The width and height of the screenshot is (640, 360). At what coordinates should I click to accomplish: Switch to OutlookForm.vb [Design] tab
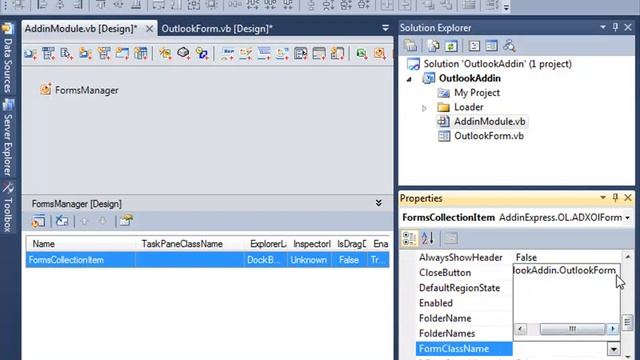point(217,29)
